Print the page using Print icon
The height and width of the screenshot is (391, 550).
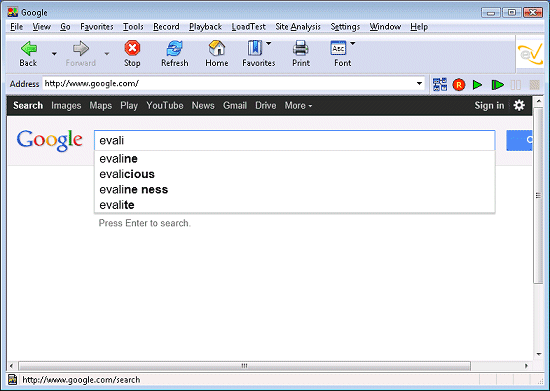click(301, 48)
